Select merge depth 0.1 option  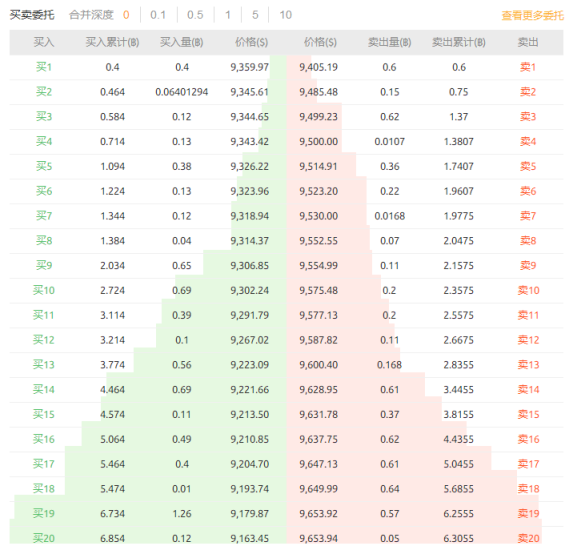point(158,15)
